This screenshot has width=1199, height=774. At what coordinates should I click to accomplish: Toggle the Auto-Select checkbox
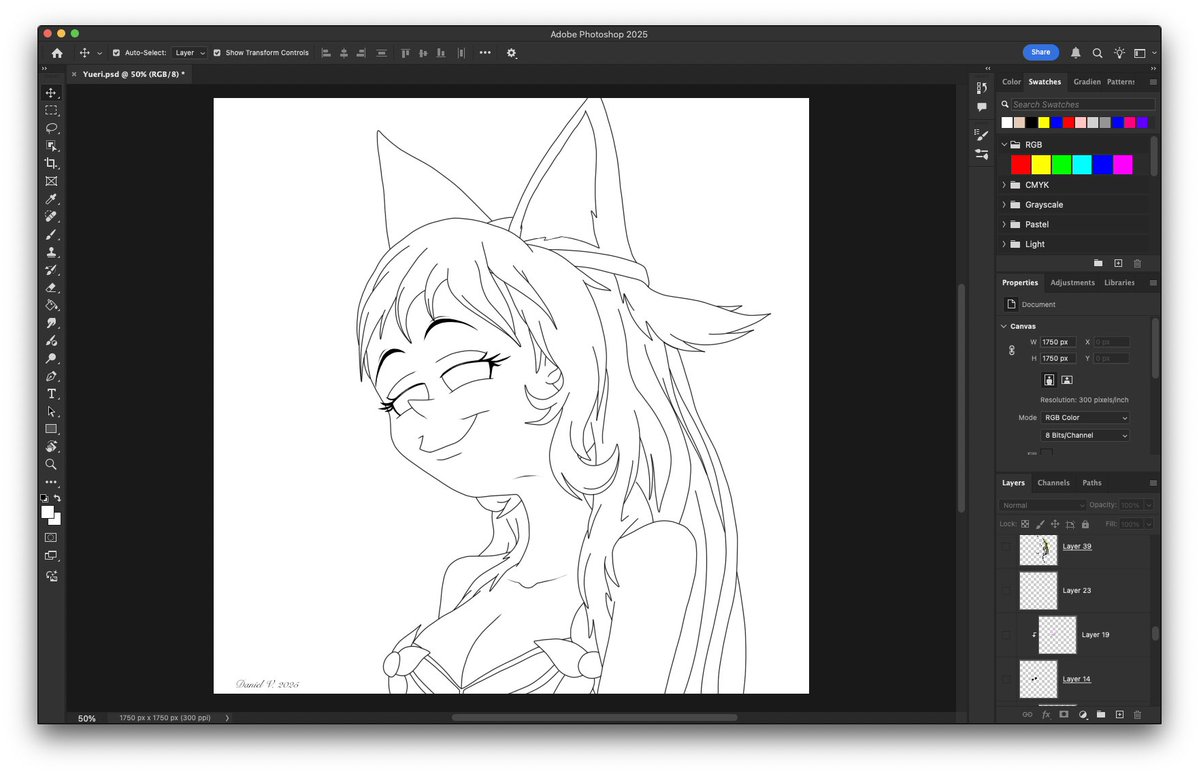(116, 53)
